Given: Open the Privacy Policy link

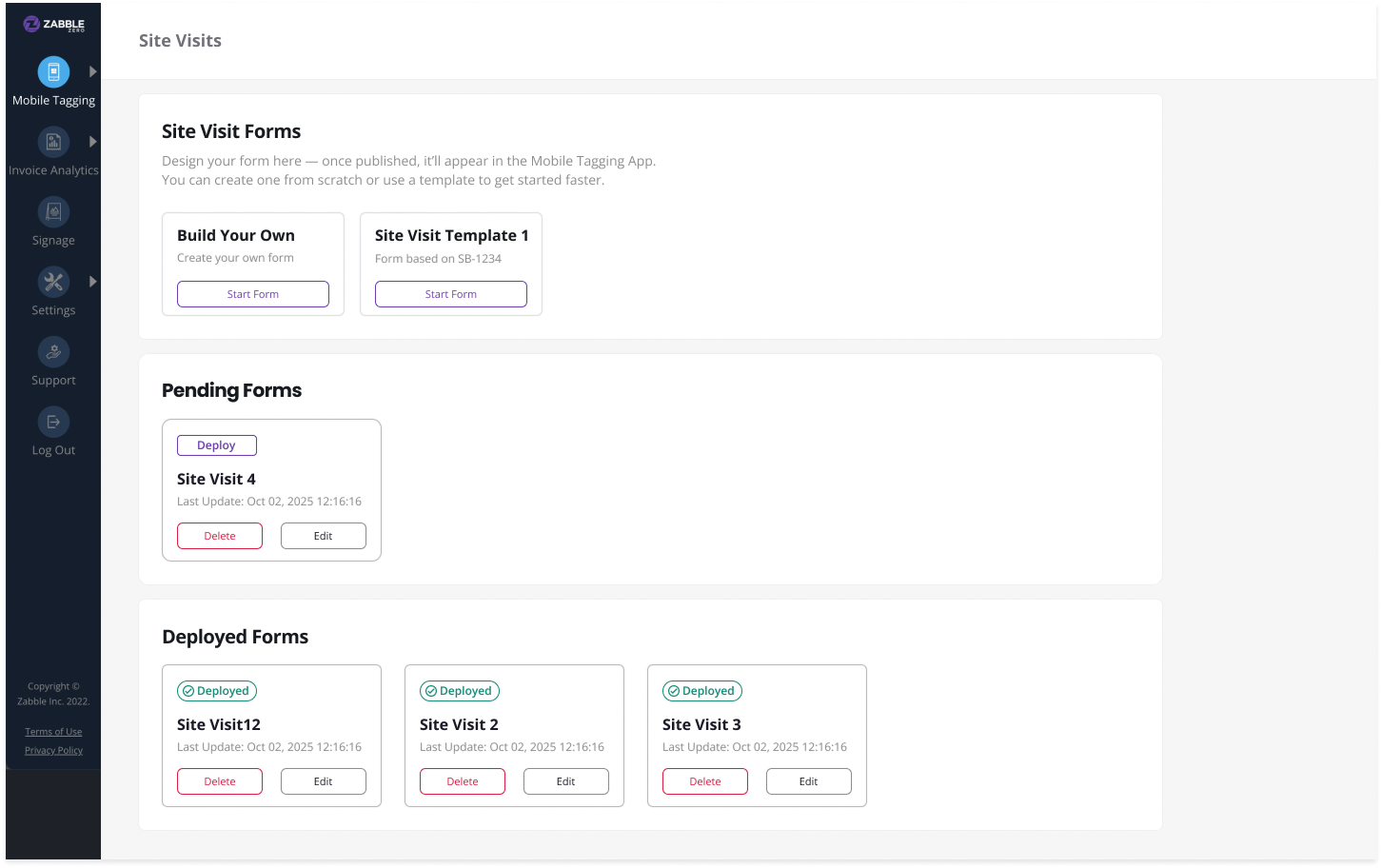Looking at the screenshot, I should (53, 750).
